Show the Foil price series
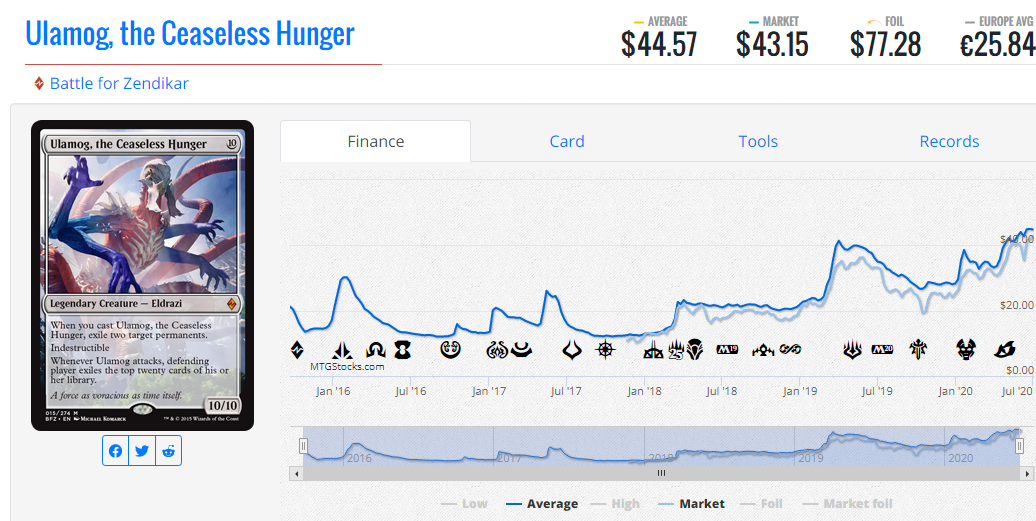1036x521 pixels. click(x=761, y=504)
